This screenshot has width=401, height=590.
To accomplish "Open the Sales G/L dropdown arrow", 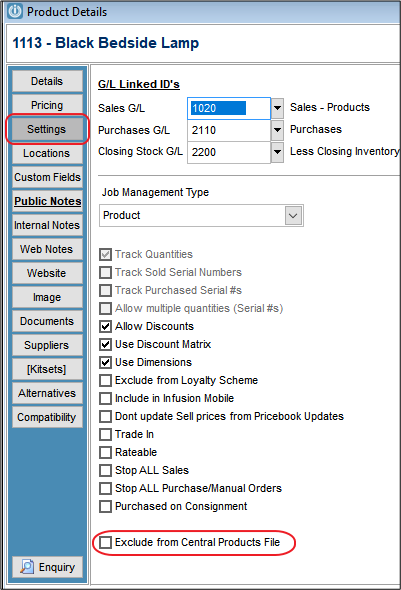I will tap(277, 108).
